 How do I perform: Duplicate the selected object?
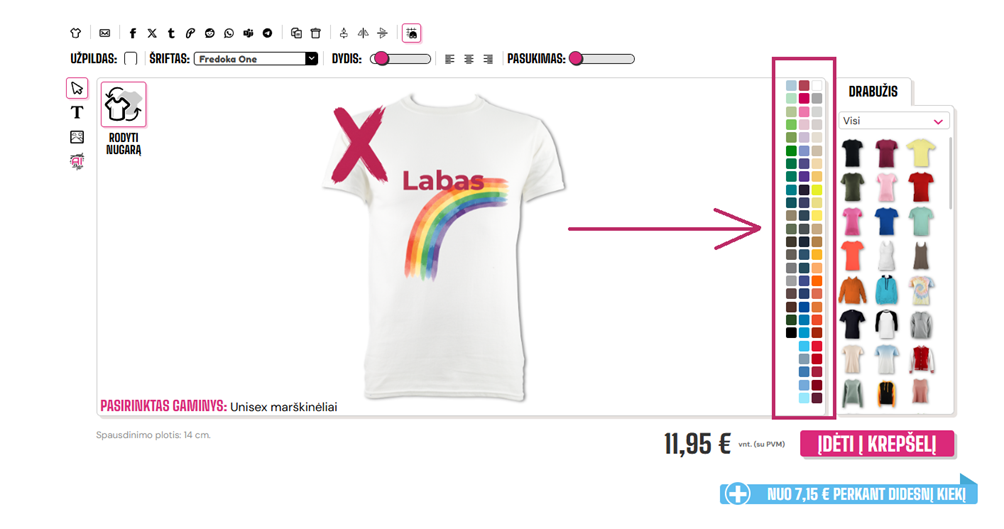click(296, 33)
